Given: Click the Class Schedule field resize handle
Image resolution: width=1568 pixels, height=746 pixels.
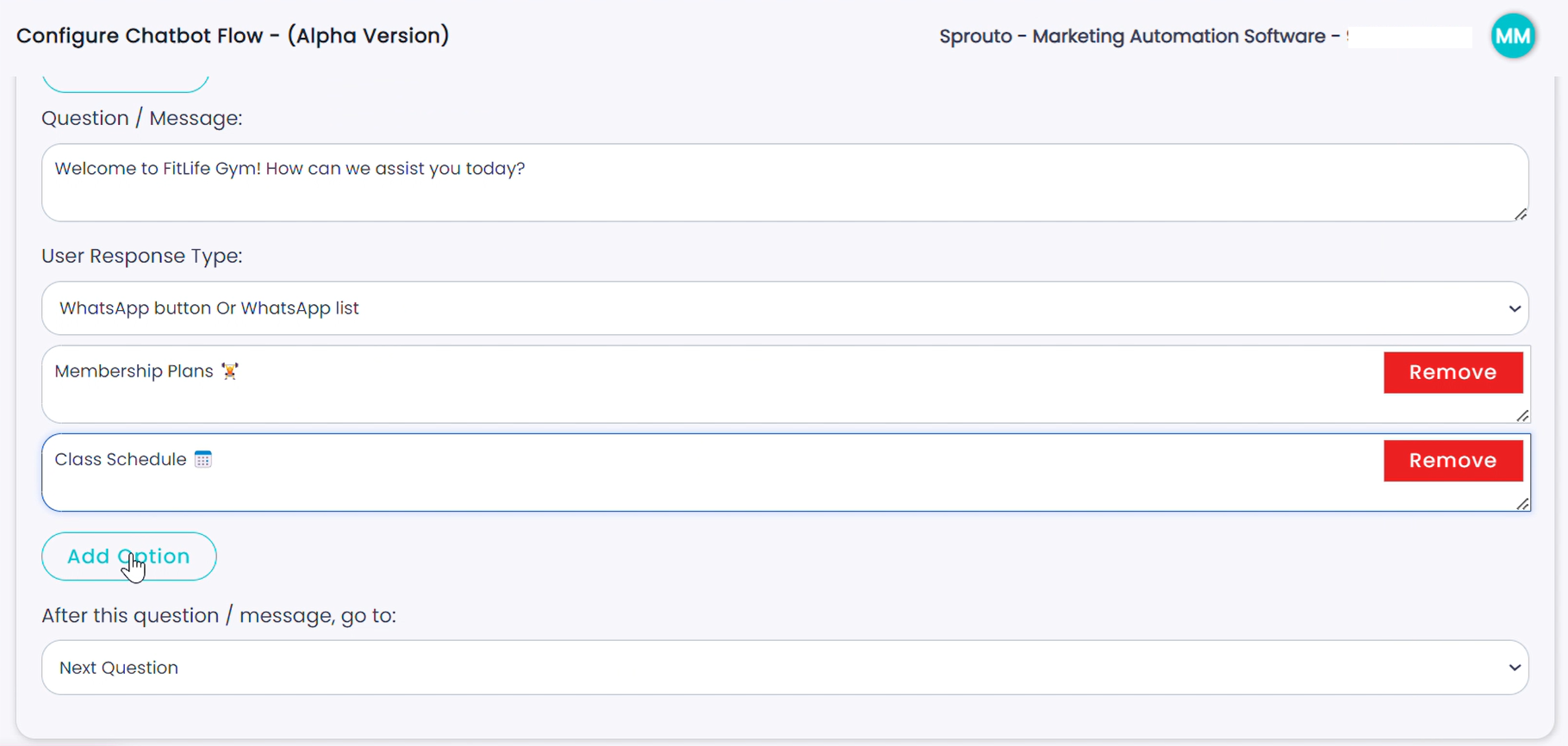Looking at the screenshot, I should (1522, 504).
